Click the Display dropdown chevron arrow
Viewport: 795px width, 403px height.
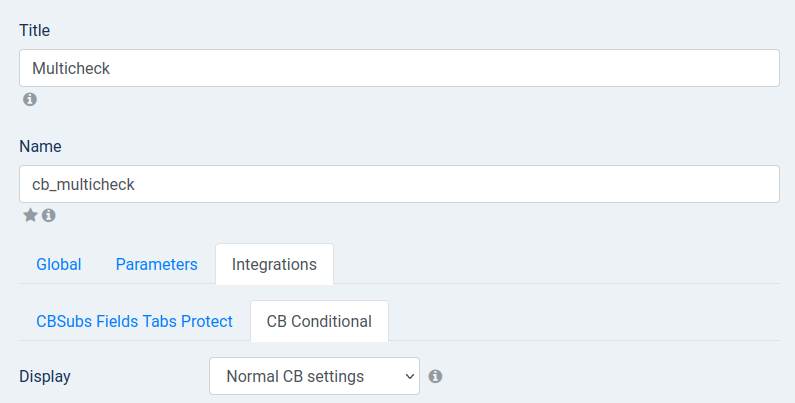coord(410,377)
